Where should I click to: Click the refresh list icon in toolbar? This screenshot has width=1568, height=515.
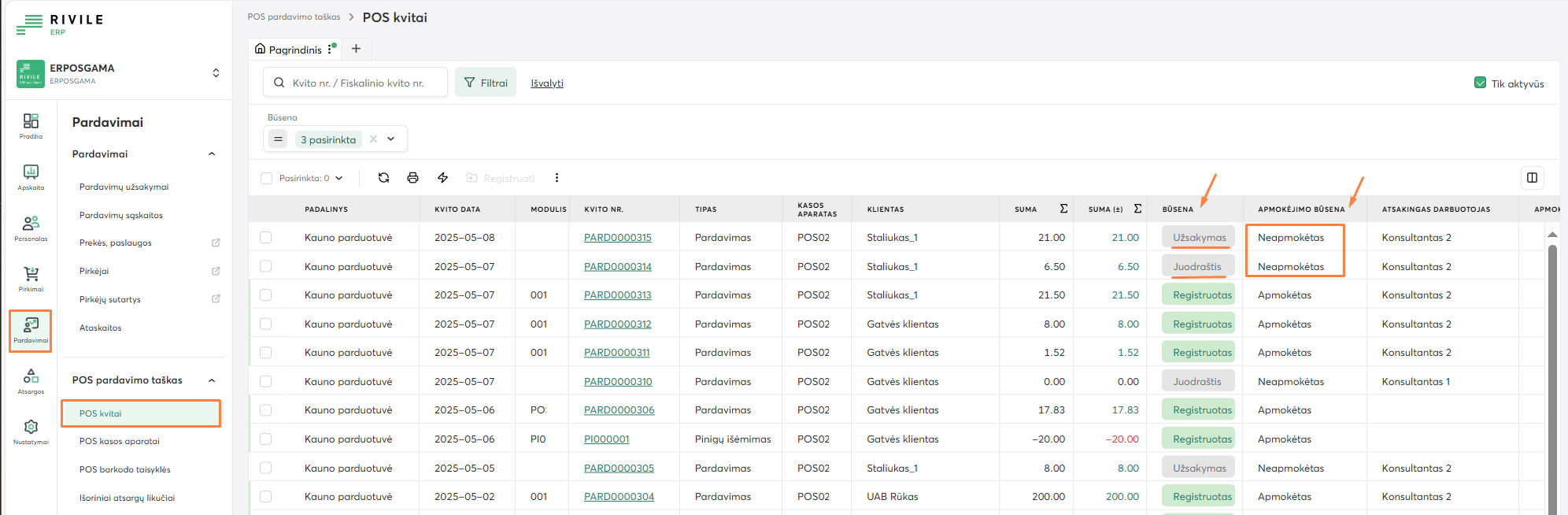tap(383, 178)
